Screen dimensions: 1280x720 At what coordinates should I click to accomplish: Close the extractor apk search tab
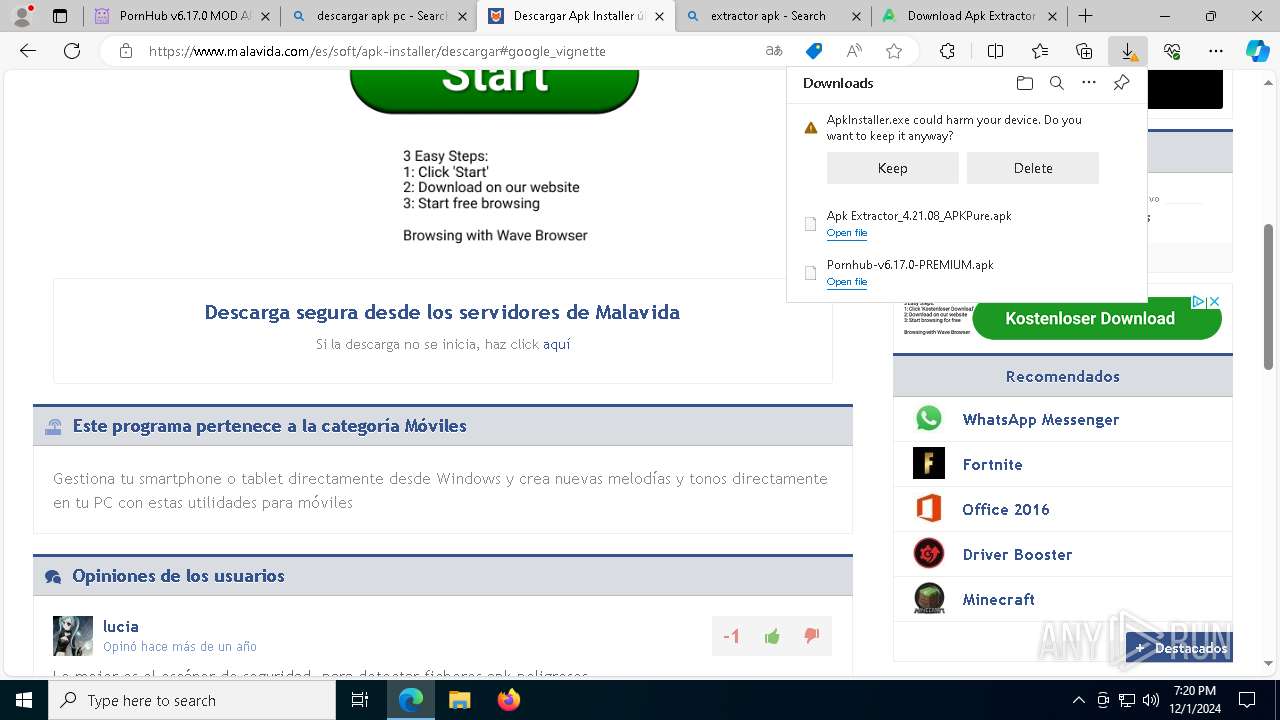[x=857, y=16]
